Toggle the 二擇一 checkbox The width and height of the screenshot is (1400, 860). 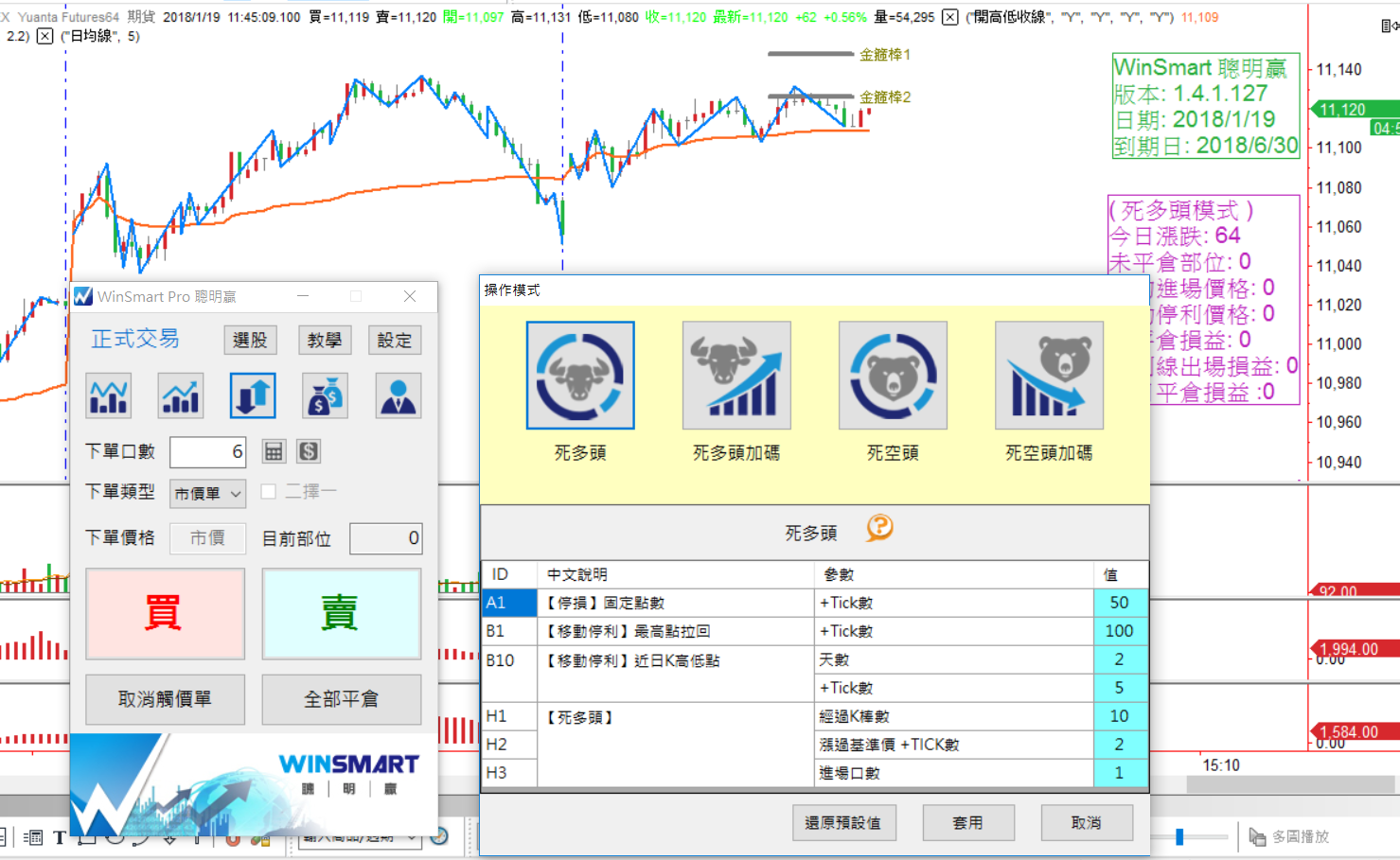(x=269, y=492)
